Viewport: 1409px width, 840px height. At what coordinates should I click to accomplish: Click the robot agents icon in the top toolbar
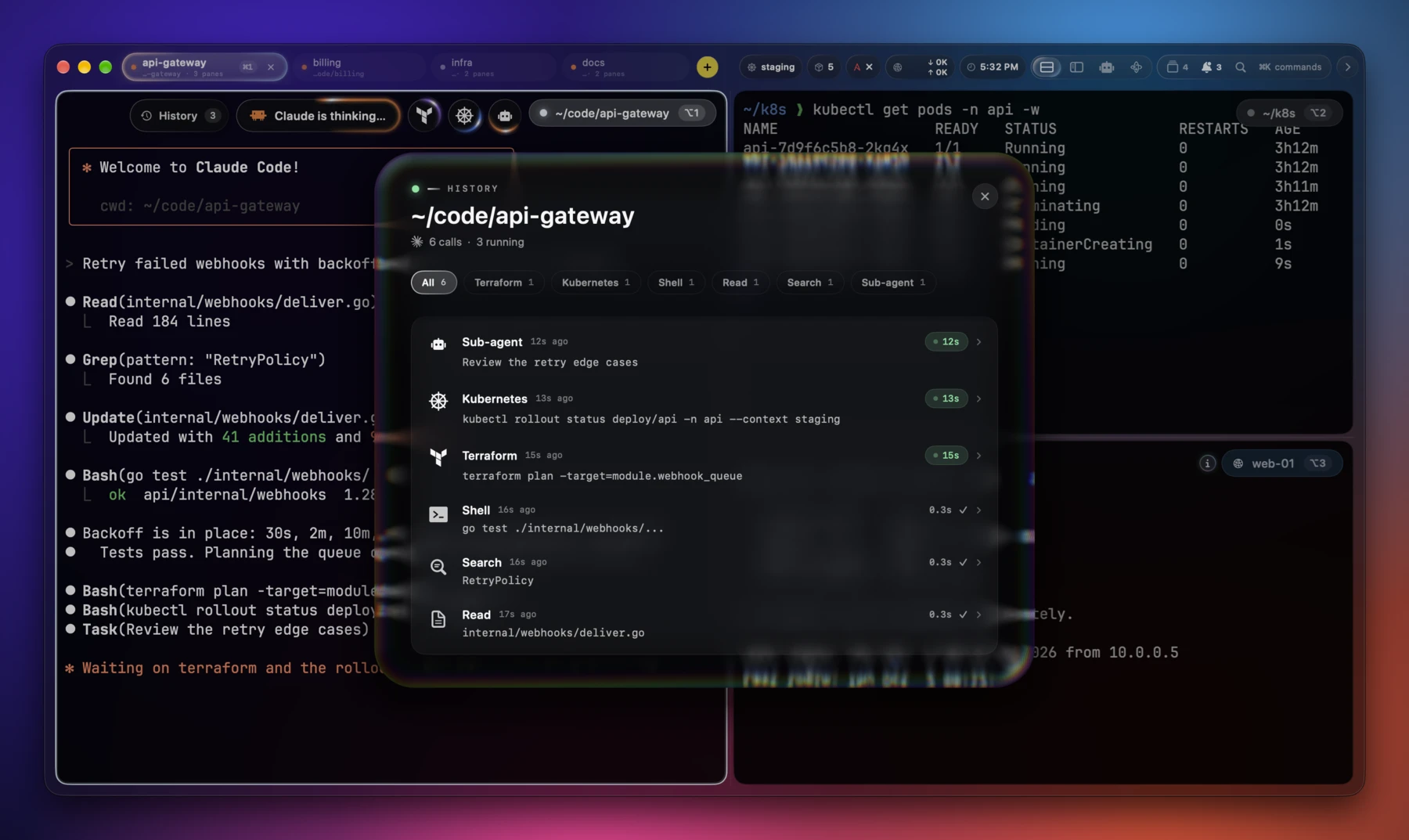[x=1106, y=67]
